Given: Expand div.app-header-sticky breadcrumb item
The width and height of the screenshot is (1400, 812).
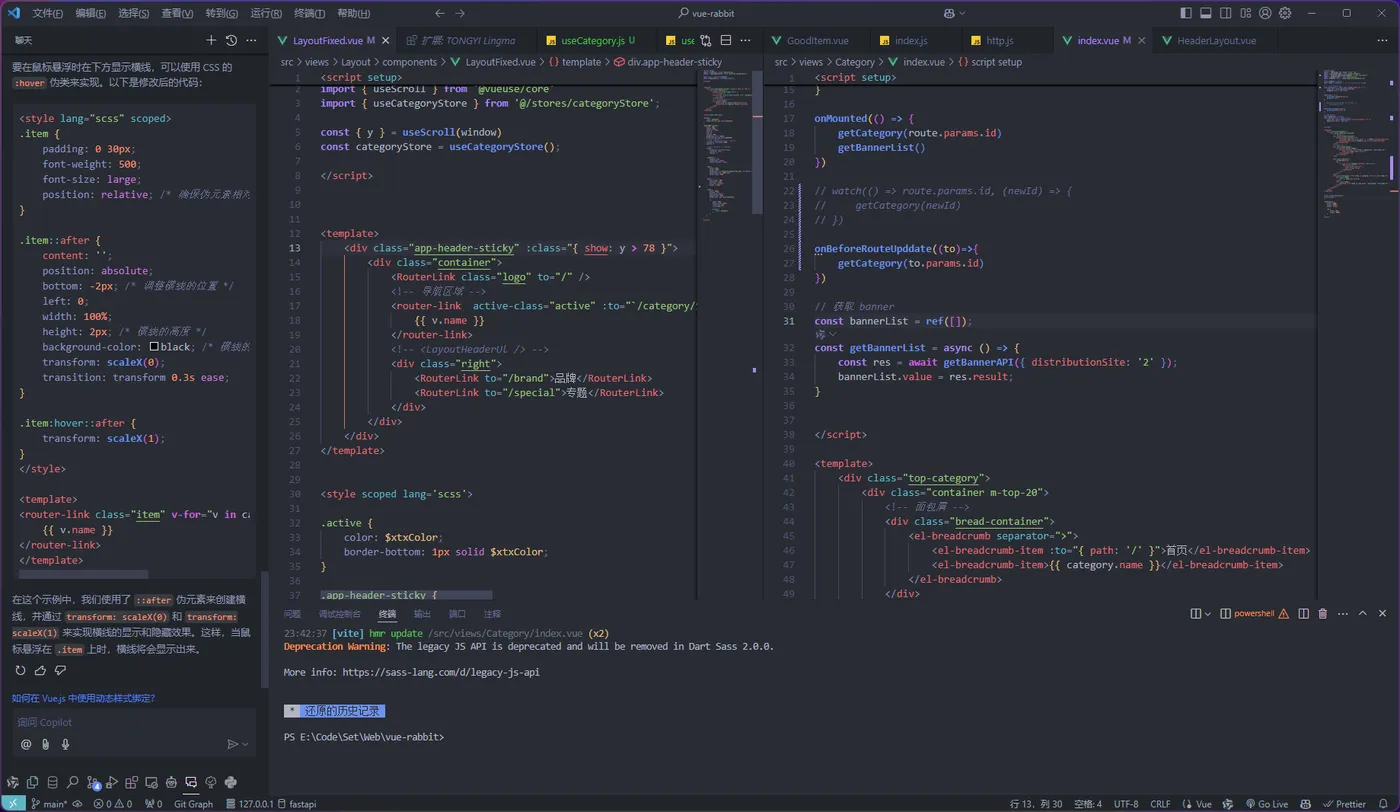Looking at the screenshot, I should click(667, 62).
